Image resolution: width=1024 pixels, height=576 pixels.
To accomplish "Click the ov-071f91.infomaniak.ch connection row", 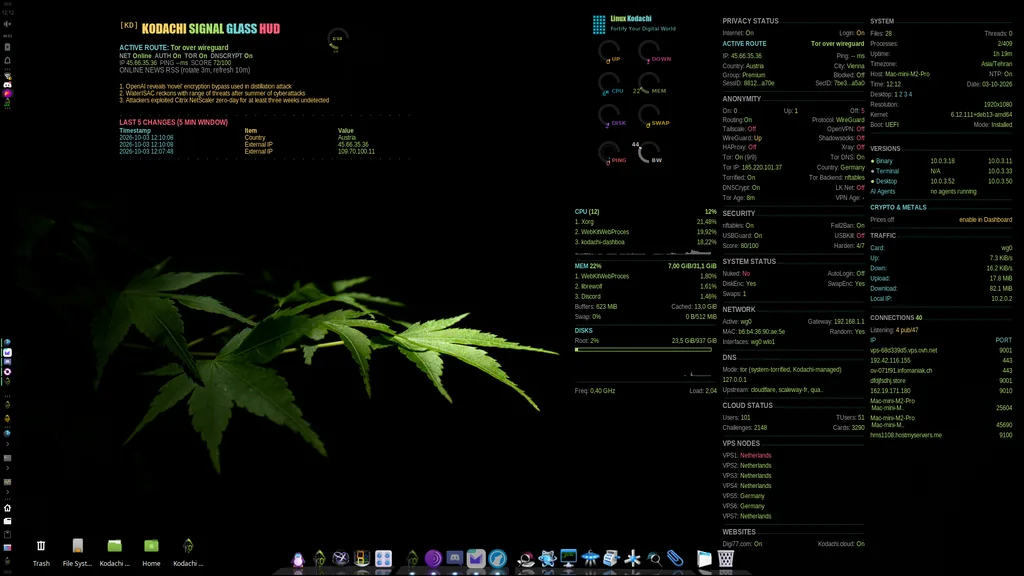I will click(x=941, y=370).
